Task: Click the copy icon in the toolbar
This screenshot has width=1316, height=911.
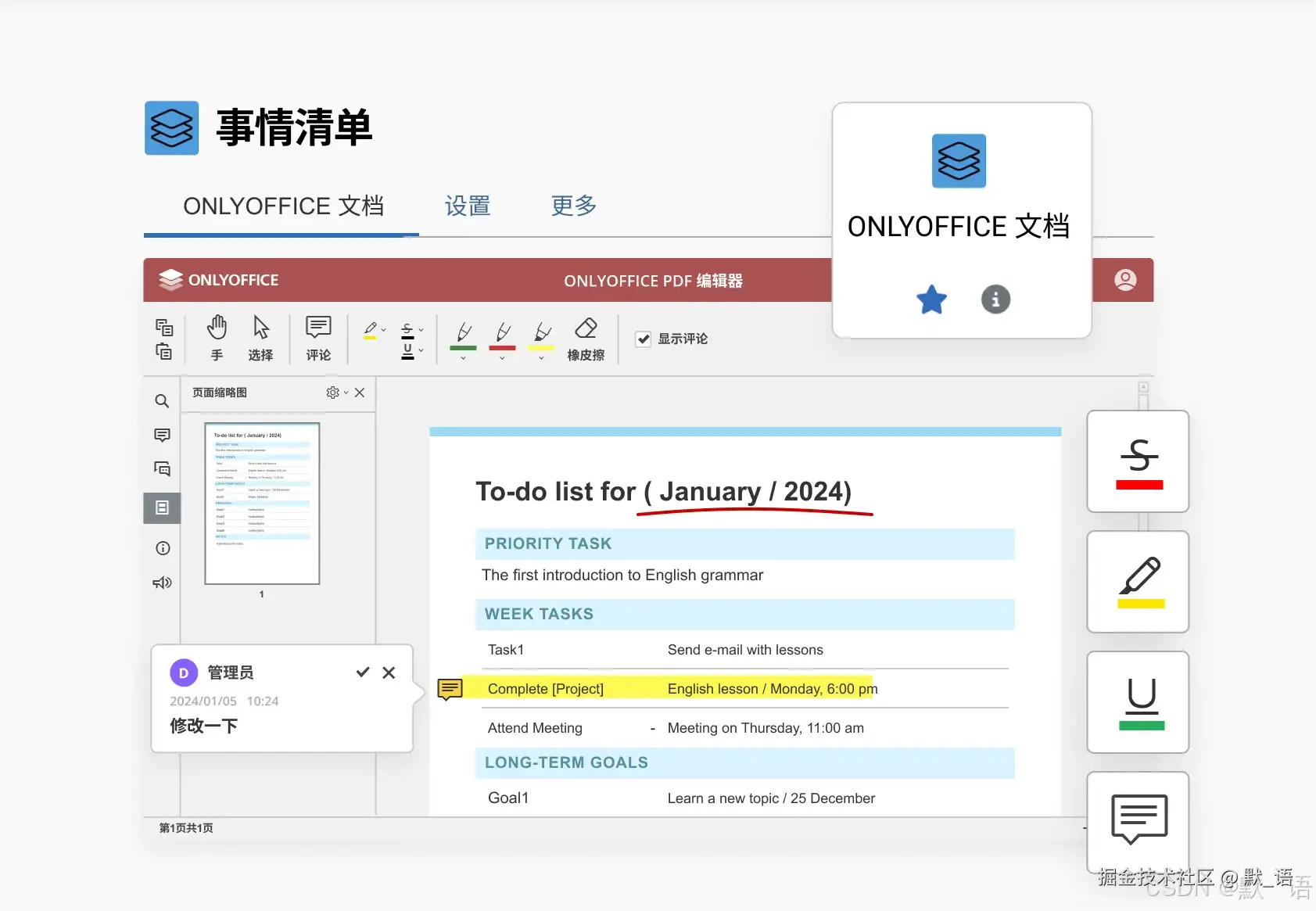Action: point(163,327)
